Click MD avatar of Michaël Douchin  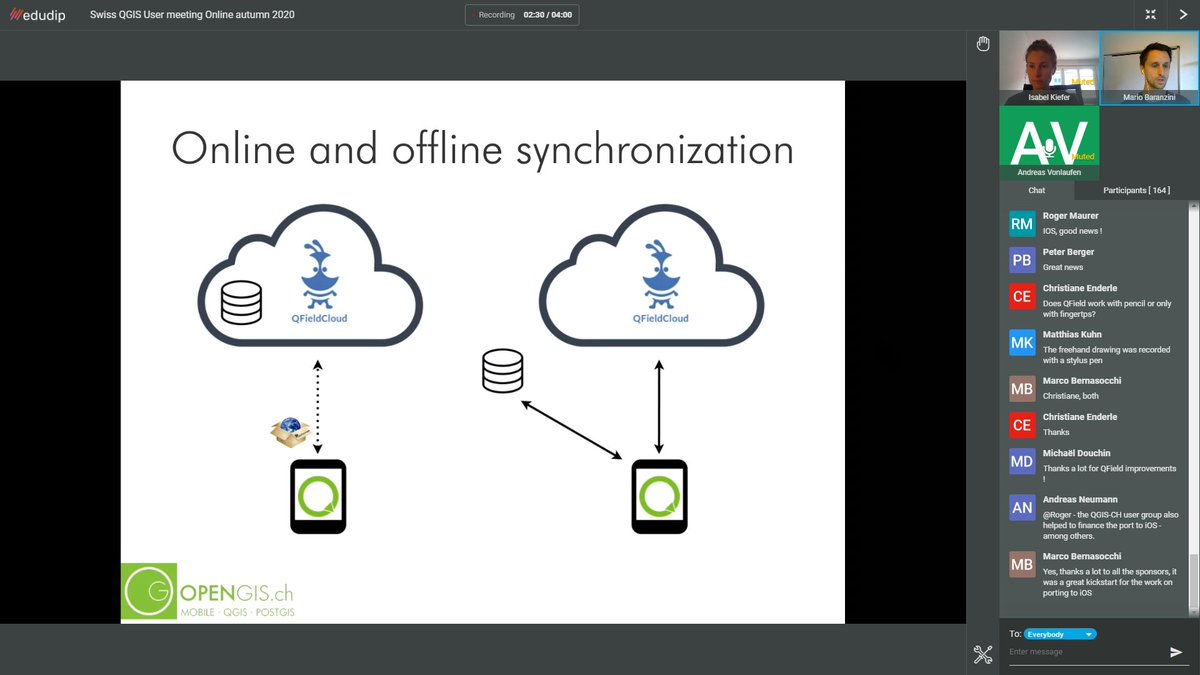(x=1022, y=461)
